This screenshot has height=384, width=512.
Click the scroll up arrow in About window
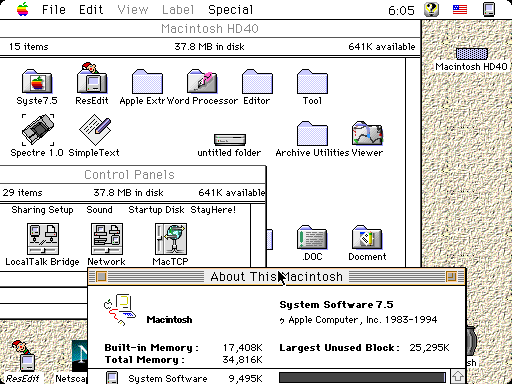[x=457, y=377]
